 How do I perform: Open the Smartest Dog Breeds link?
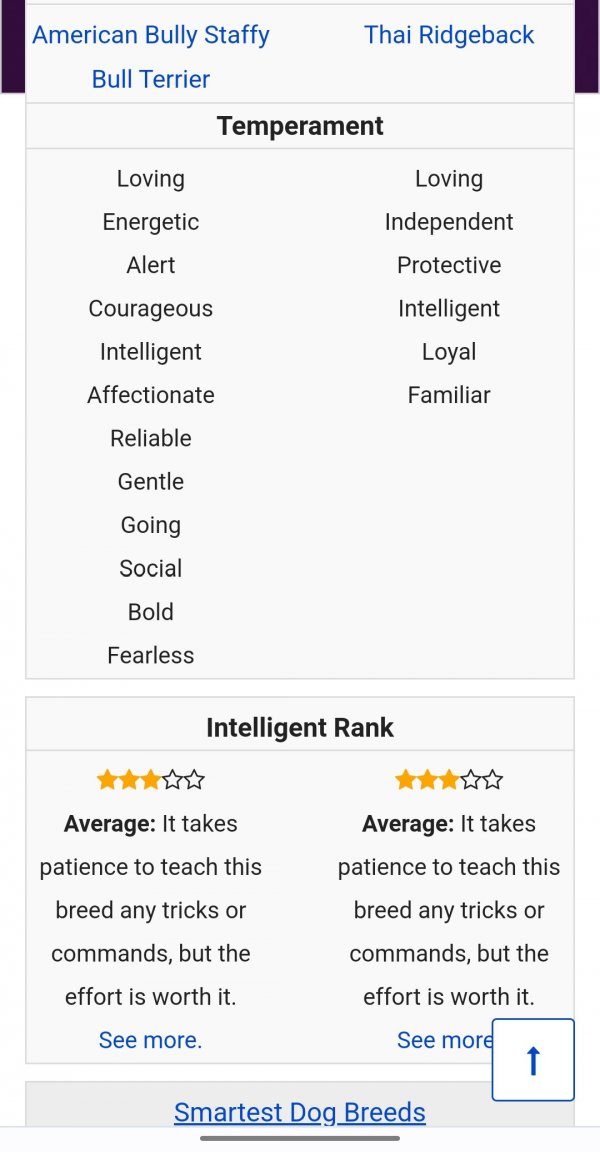300,1112
